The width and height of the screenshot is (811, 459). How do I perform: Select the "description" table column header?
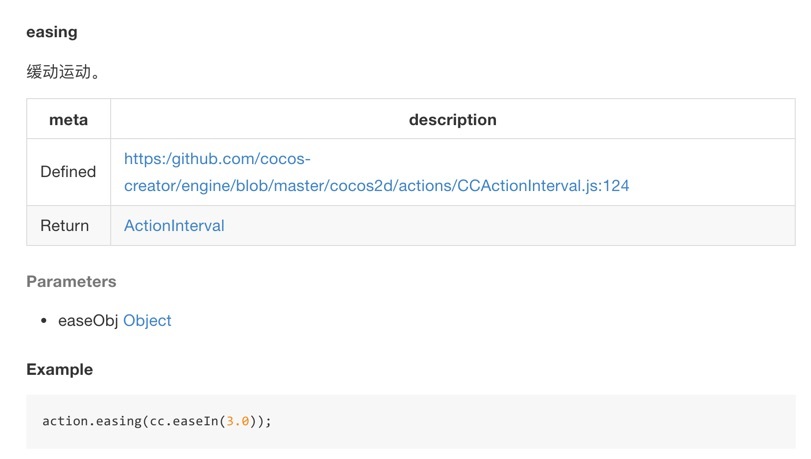(452, 120)
